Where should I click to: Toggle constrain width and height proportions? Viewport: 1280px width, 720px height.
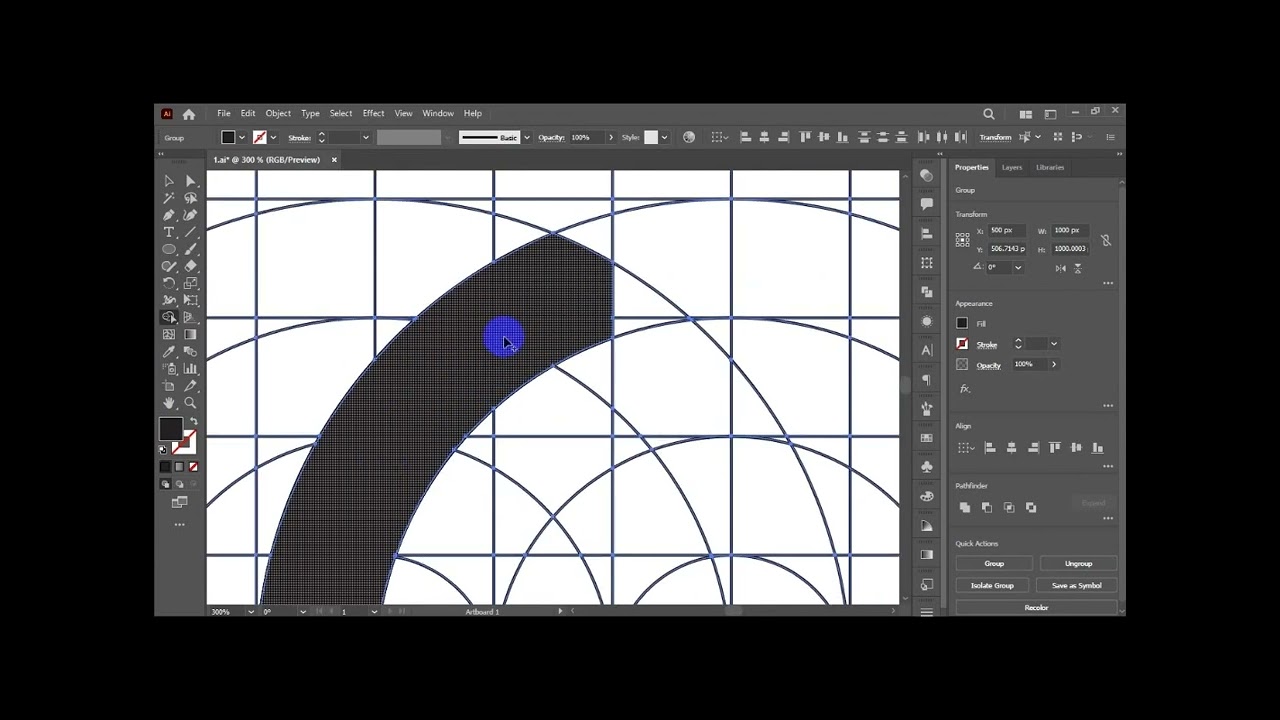pyautogui.click(x=1105, y=240)
